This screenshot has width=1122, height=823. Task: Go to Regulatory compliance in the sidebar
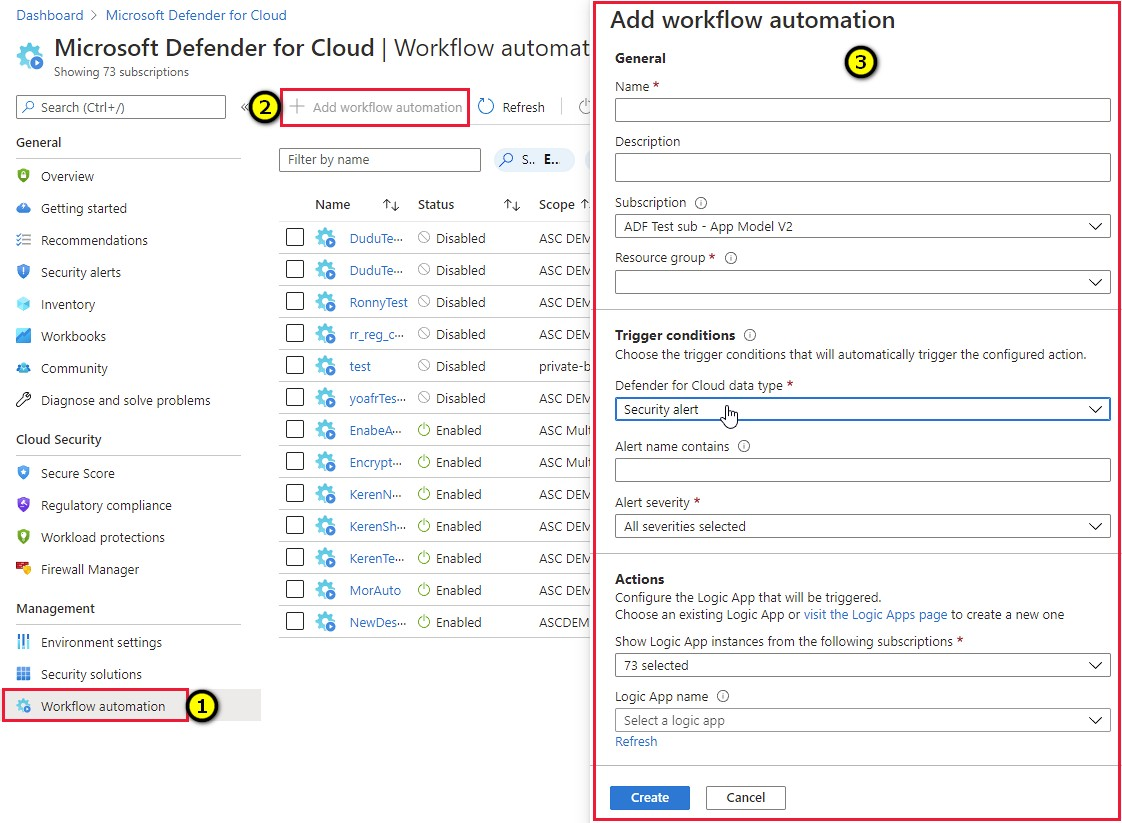(x=106, y=505)
